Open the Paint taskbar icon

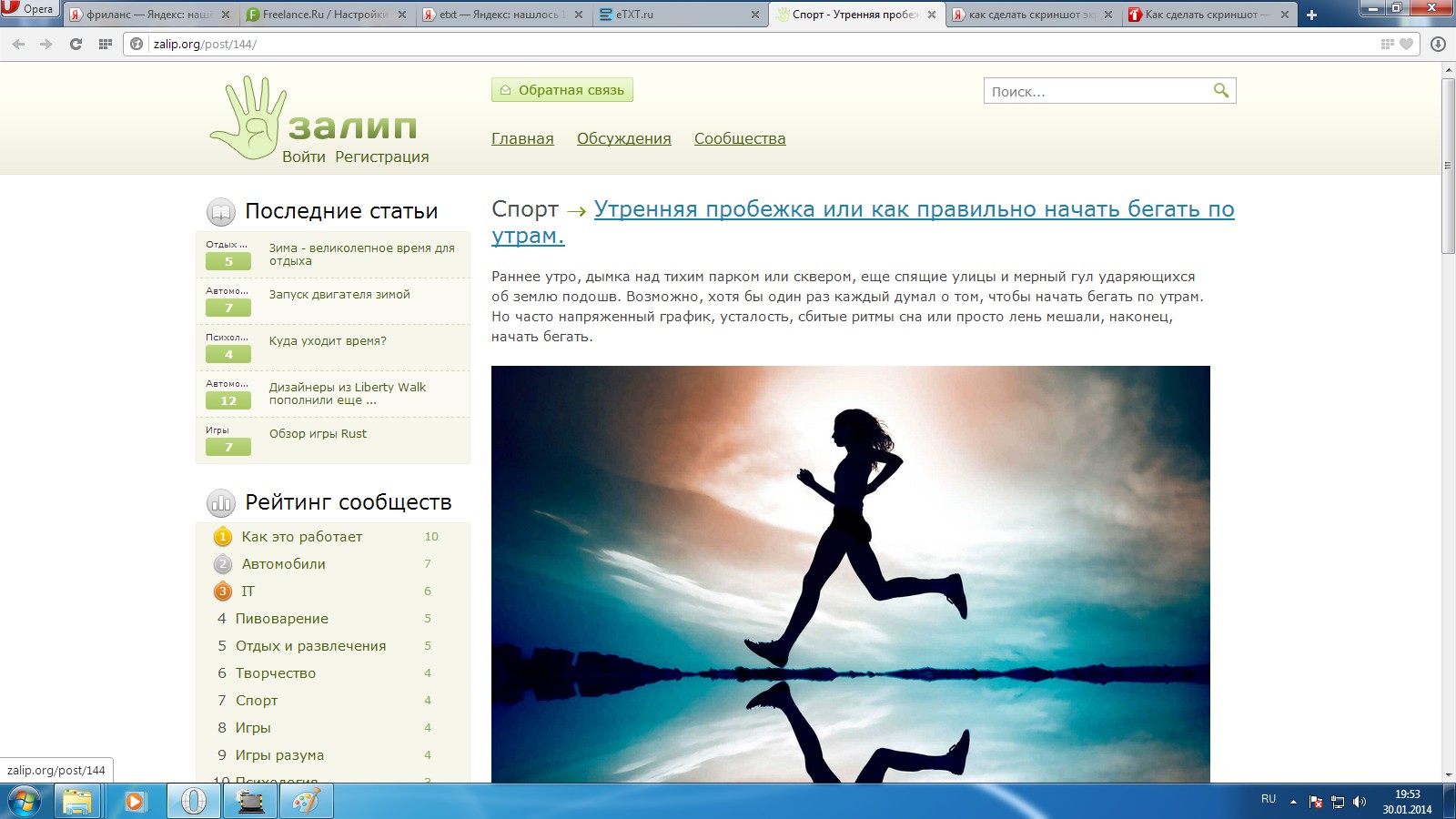[x=306, y=802]
